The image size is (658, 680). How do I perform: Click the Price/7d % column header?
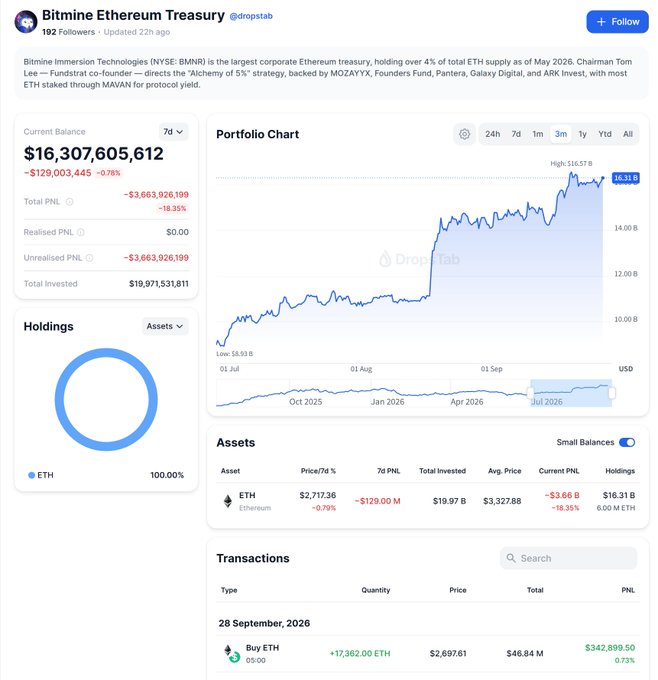click(318, 471)
